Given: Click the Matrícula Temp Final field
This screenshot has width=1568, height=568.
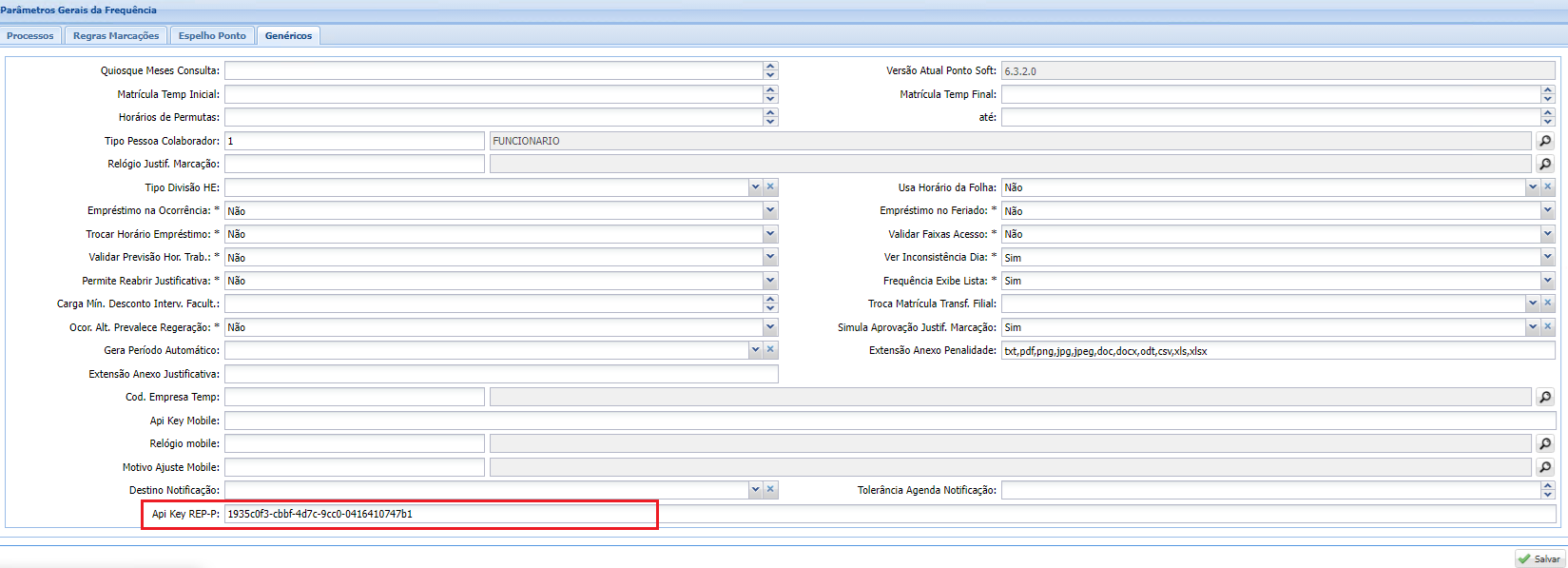Looking at the screenshot, I should (1270, 94).
